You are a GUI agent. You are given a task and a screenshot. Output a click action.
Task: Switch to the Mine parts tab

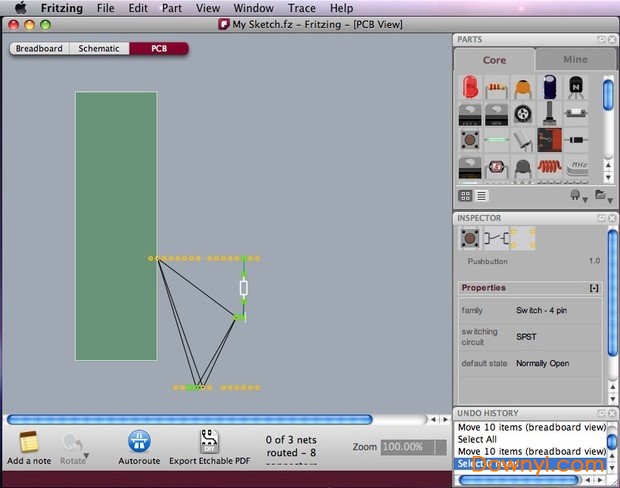tap(575, 60)
